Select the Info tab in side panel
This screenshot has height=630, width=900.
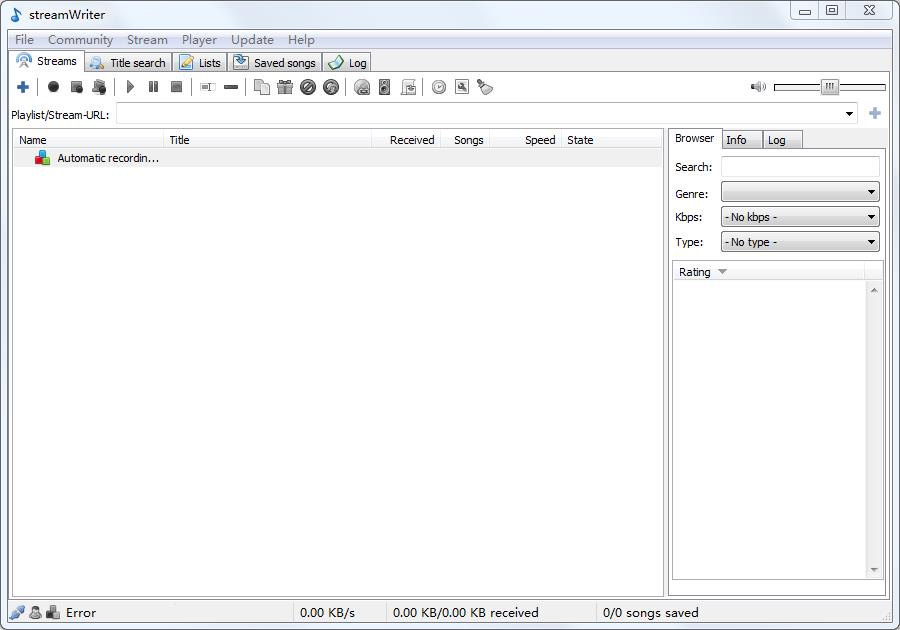pyautogui.click(x=737, y=140)
